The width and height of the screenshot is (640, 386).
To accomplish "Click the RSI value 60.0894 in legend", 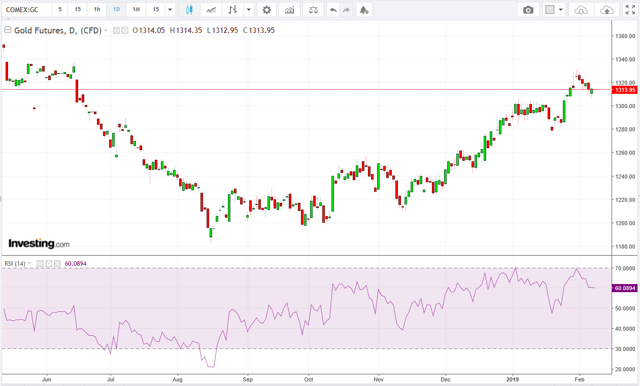I will pyautogui.click(x=76, y=264).
